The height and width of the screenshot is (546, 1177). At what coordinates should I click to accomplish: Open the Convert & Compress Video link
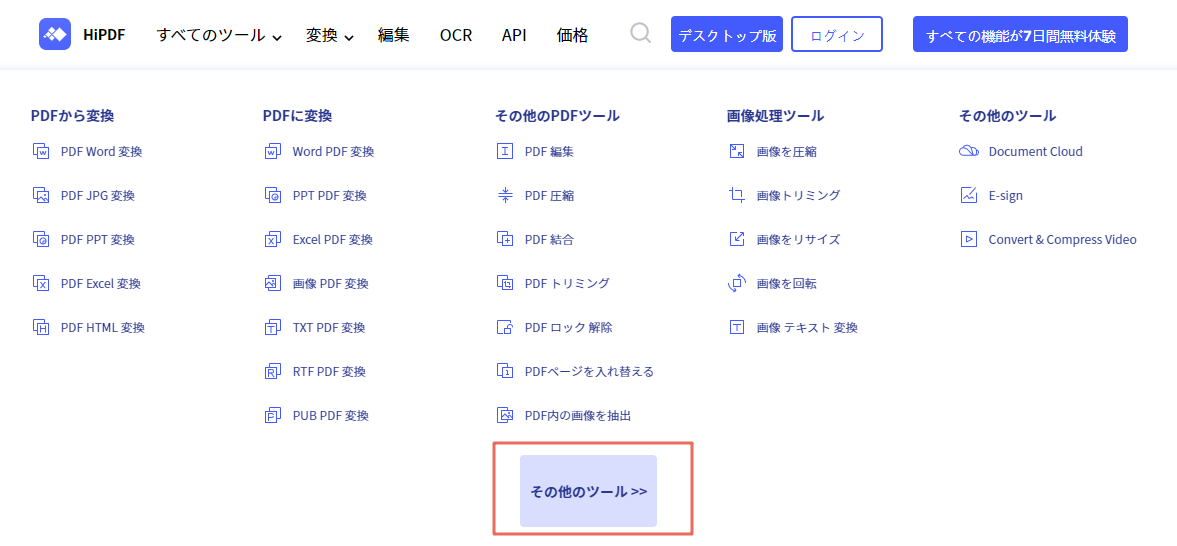[1062, 240]
